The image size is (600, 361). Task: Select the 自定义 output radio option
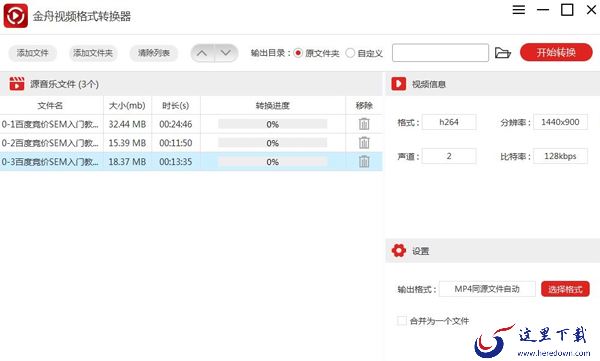[x=350, y=53]
